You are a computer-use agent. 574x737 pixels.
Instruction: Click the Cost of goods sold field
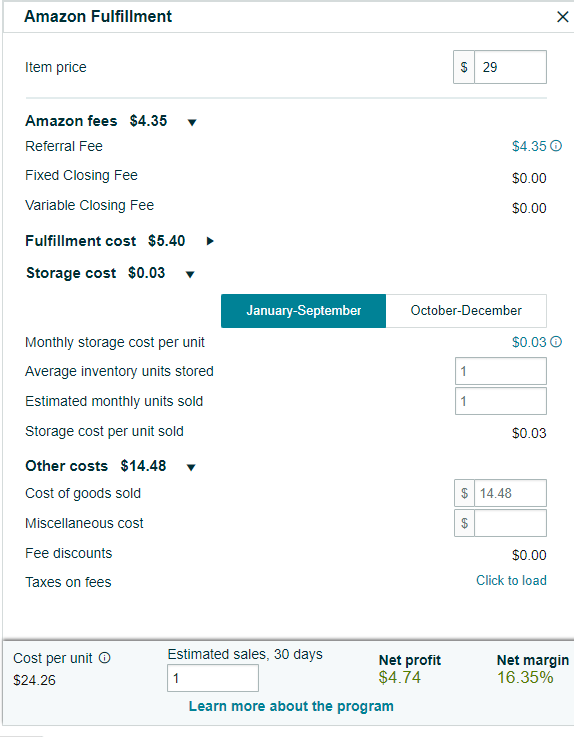point(511,493)
